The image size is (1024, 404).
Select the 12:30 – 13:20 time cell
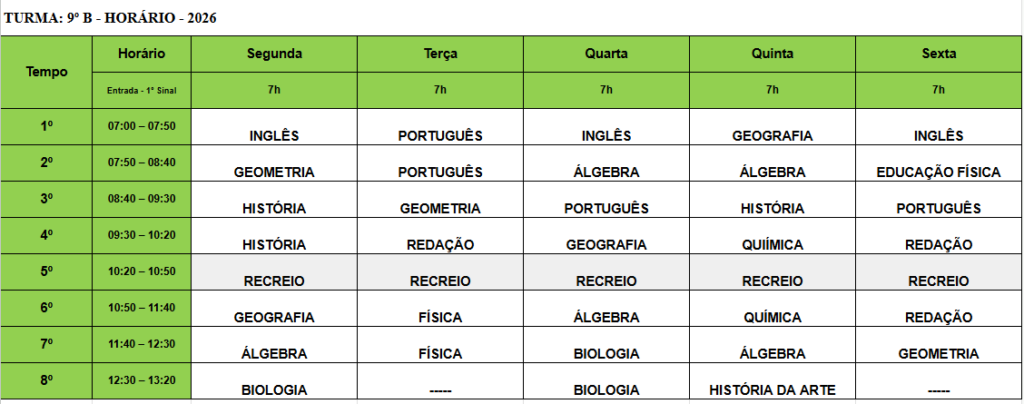click(142, 381)
